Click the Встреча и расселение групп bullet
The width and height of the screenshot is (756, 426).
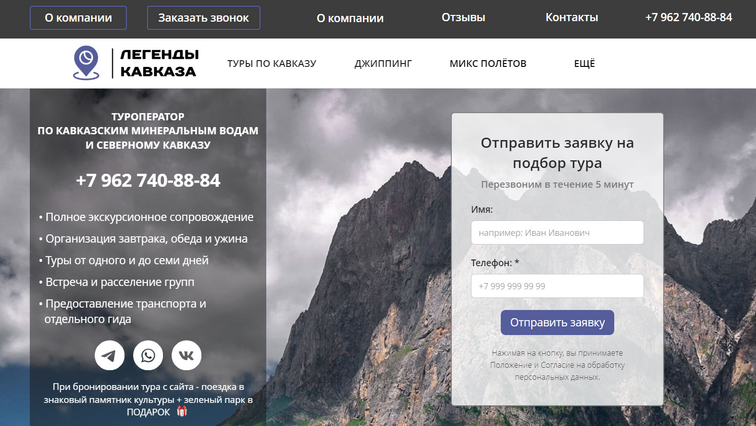tap(117, 282)
